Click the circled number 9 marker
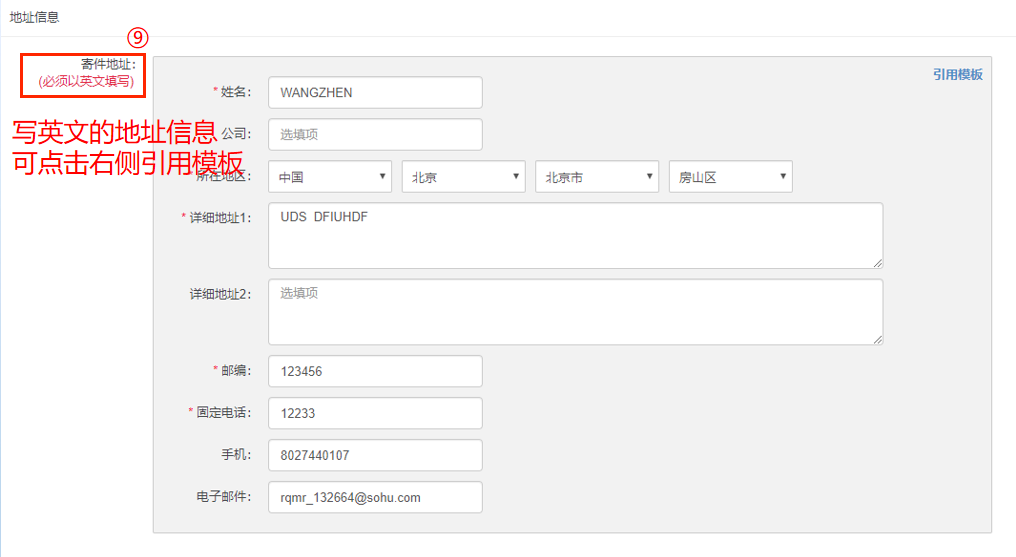The width and height of the screenshot is (1016, 557). tap(137, 38)
